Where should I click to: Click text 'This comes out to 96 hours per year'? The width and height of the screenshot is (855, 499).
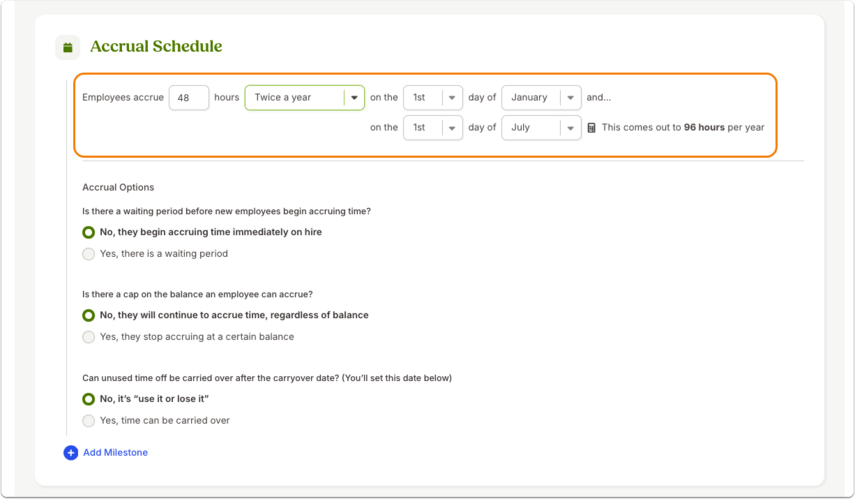683,128
